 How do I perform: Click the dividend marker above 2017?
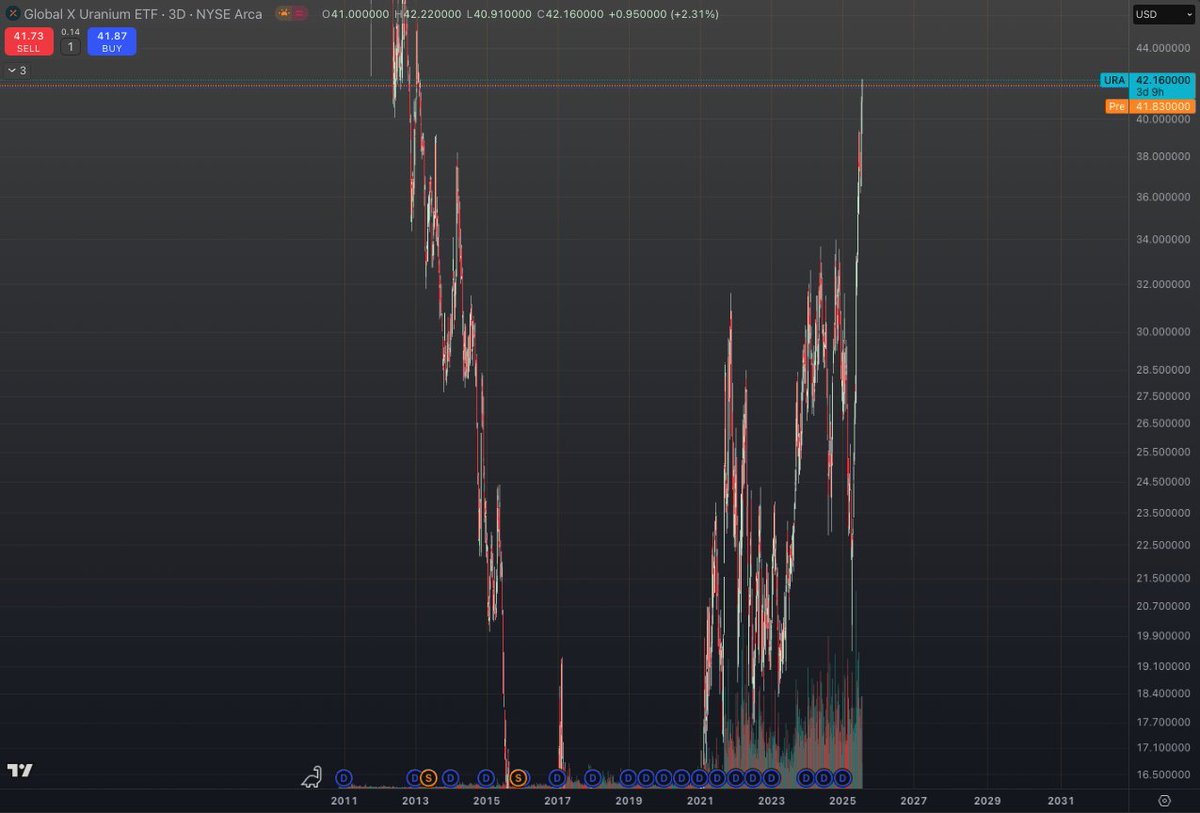pos(557,777)
